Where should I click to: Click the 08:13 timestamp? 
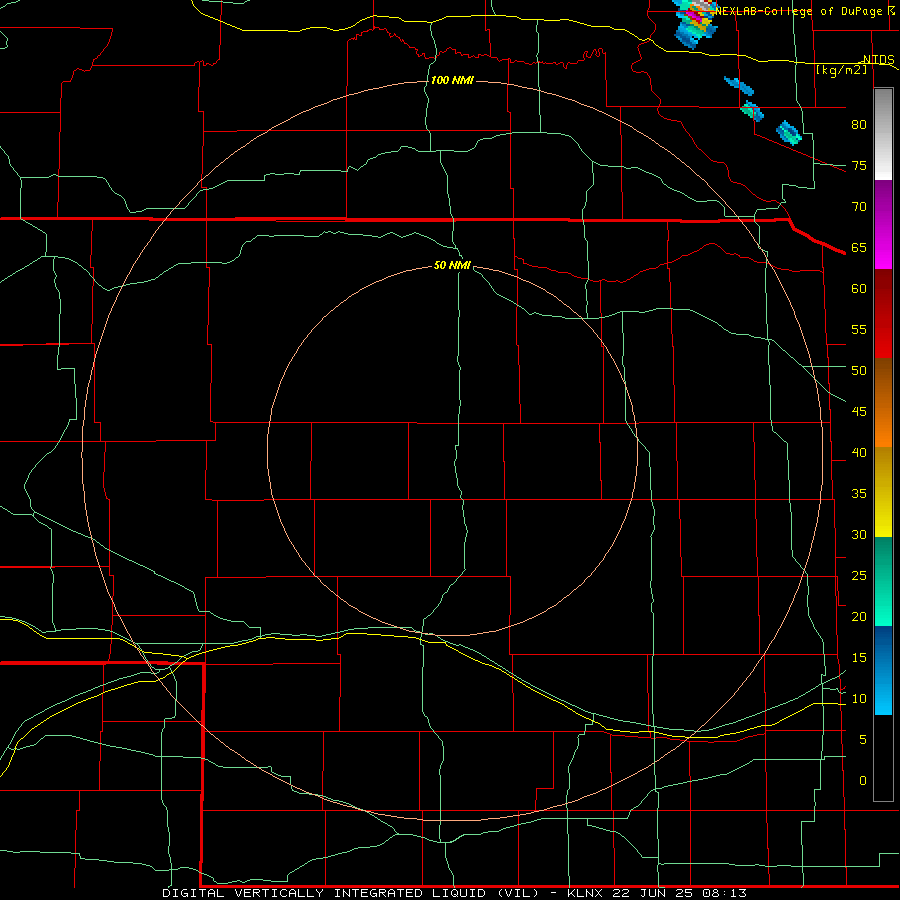724,893
